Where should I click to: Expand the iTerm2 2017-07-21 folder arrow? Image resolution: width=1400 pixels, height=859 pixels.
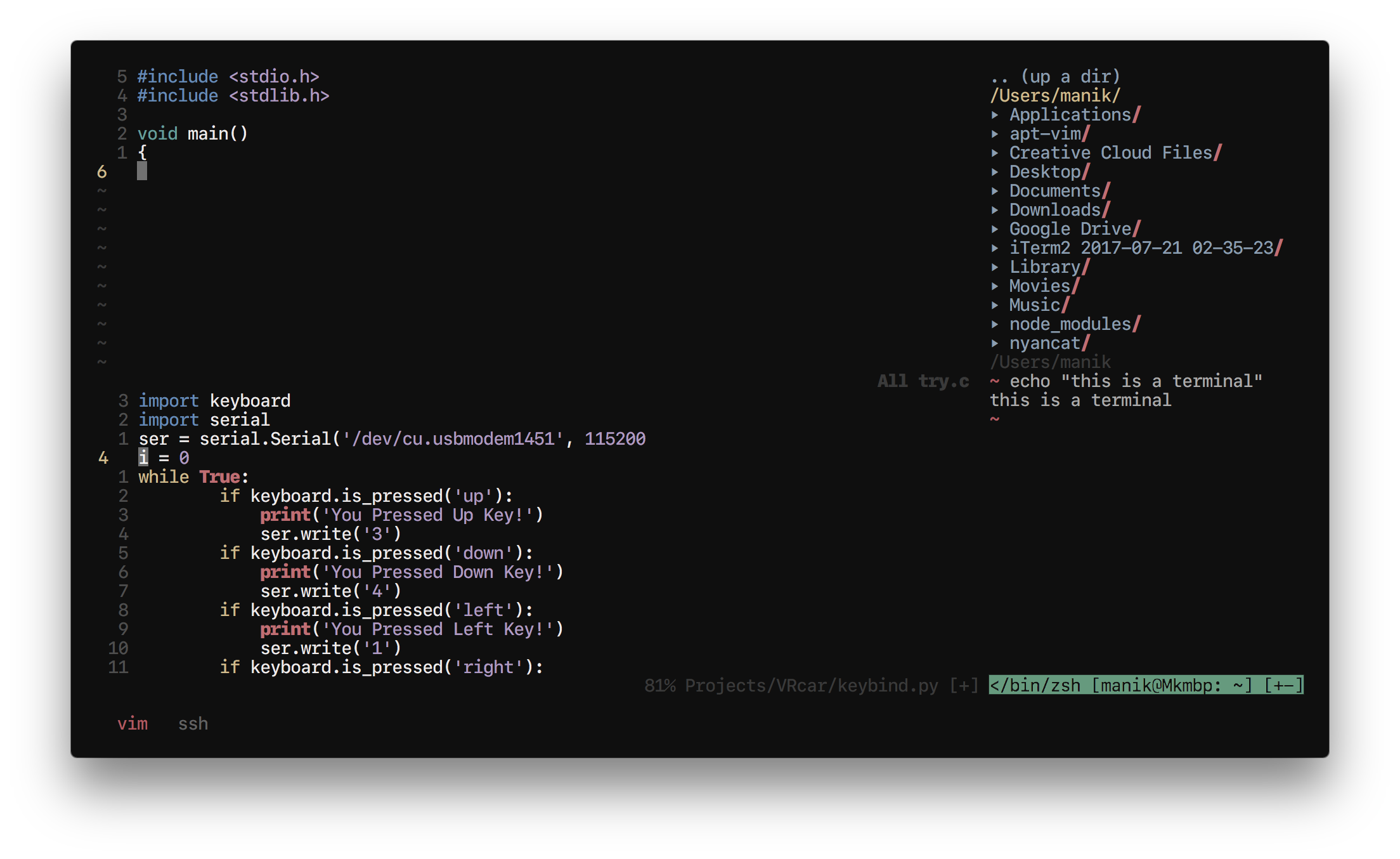pyautogui.click(x=995, y=248)
